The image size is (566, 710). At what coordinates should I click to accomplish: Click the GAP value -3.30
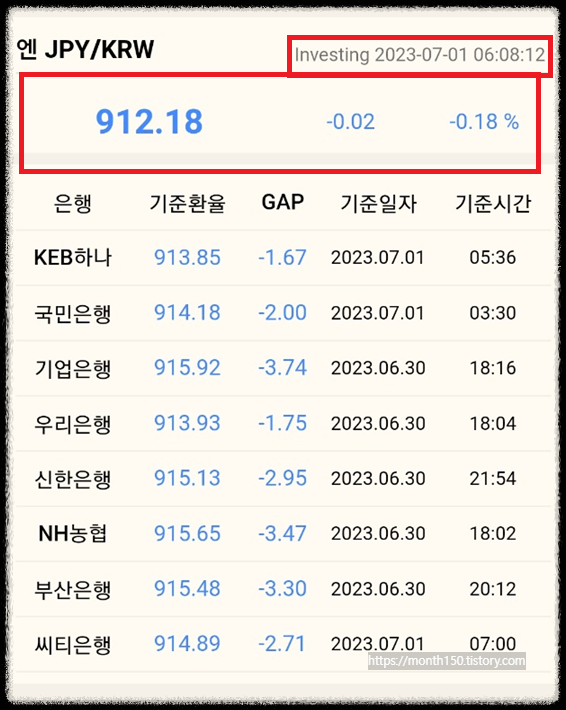point(283,589)
